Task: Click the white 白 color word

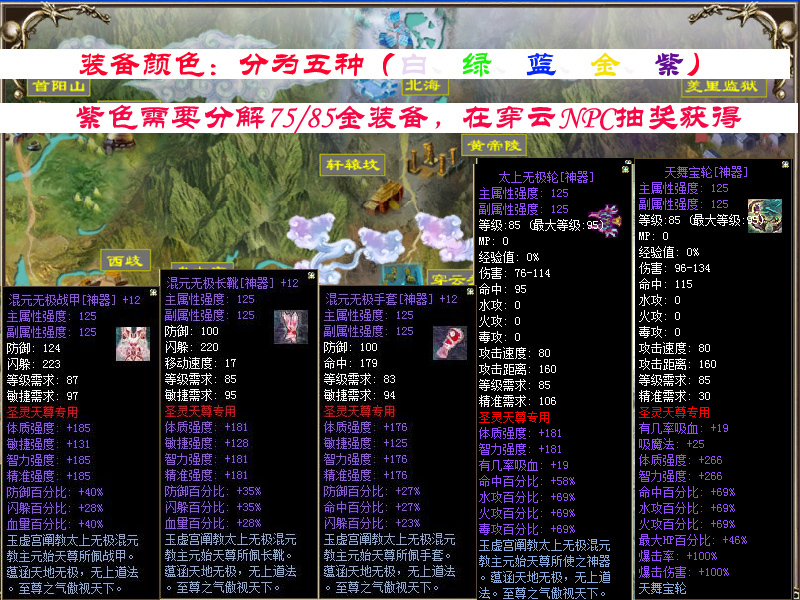Action: tap(414, 65)
